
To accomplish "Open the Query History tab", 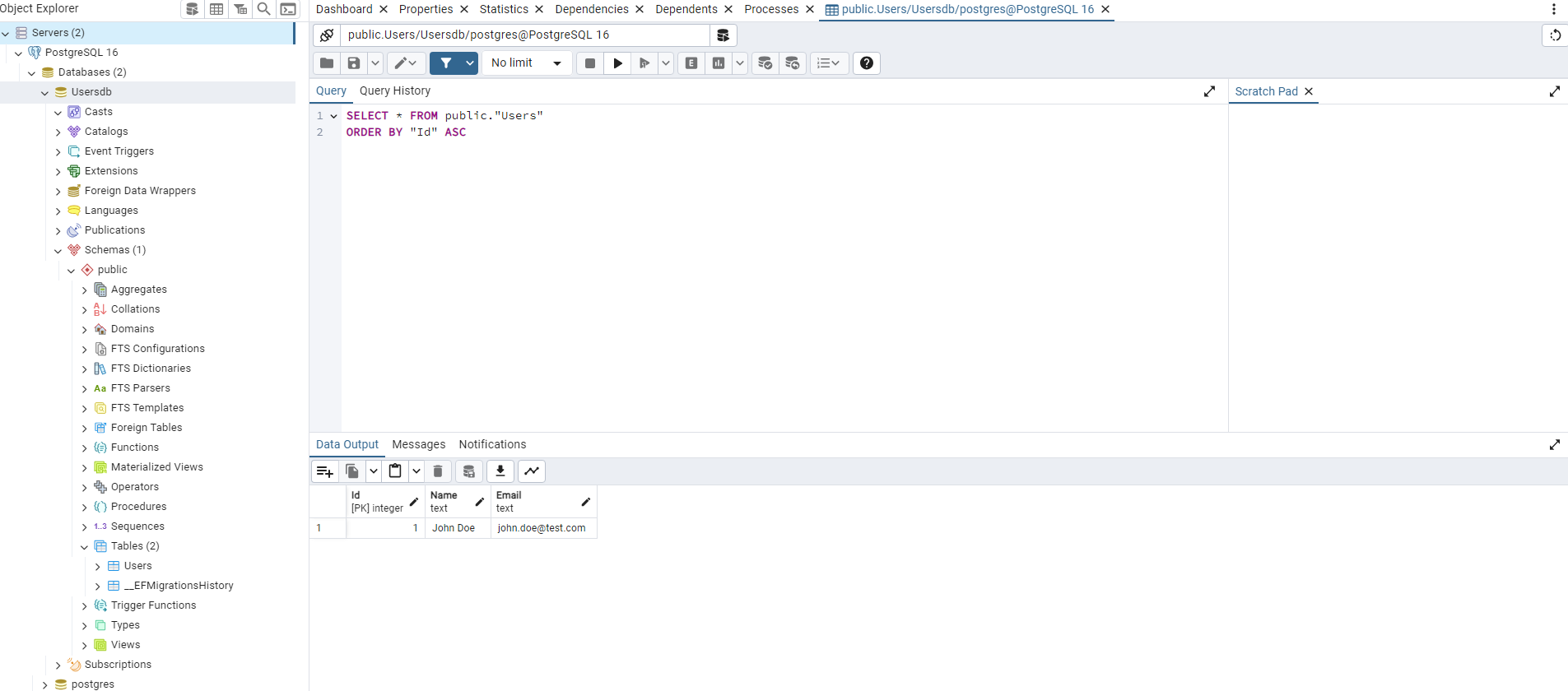I will tap(395, 91).
